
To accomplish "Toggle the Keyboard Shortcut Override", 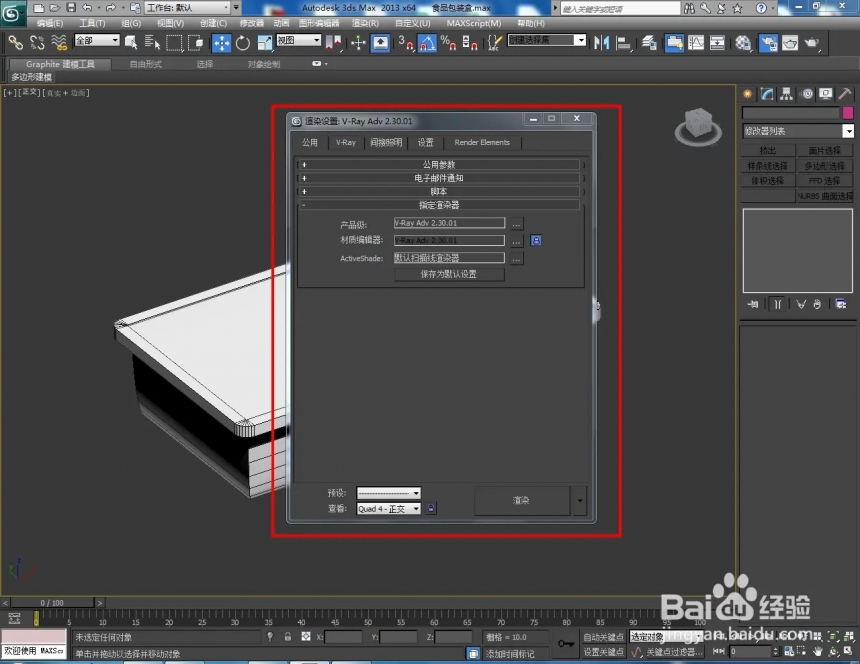I will pos(380,43).
